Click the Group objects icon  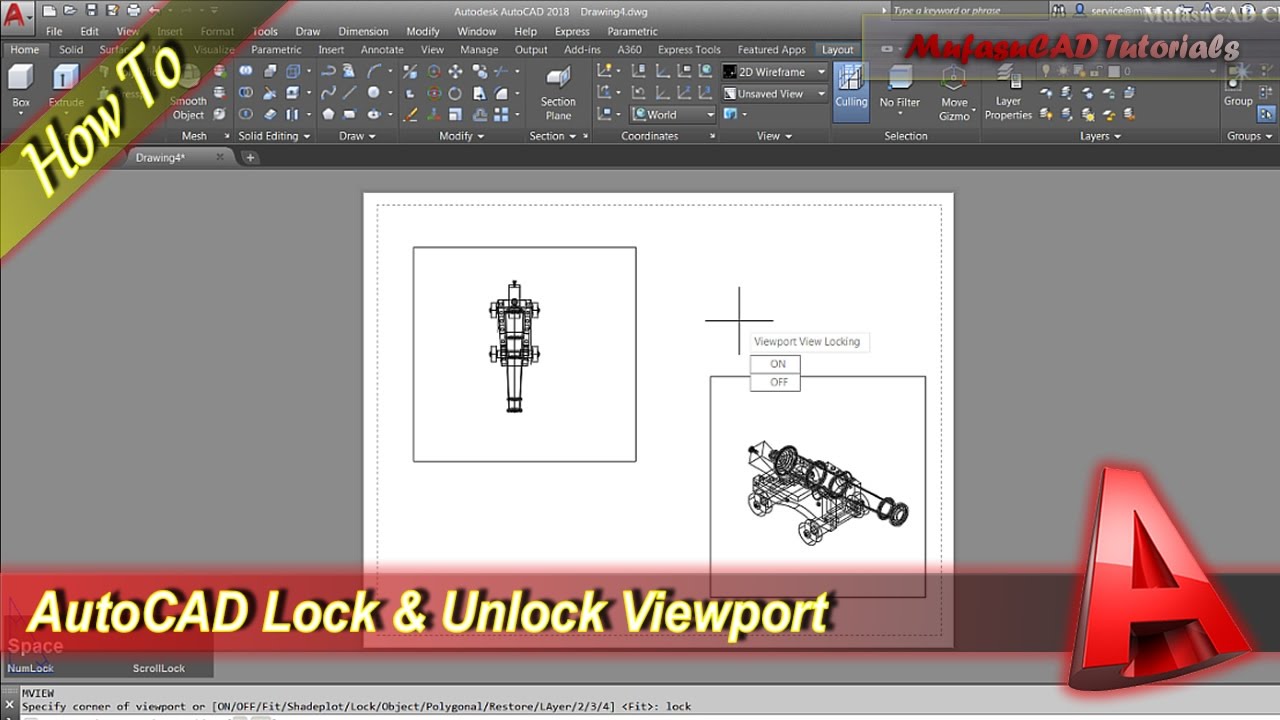pos(1238,85)
